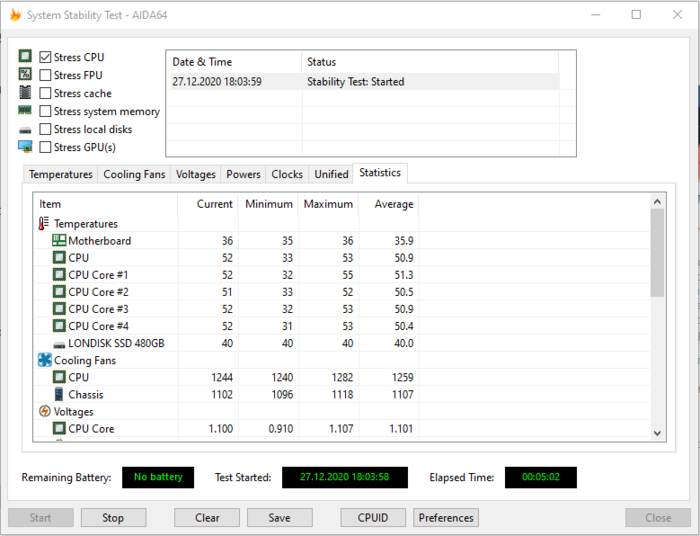Image resolution: width=700 pixels, height=536 pixels.
Task: Click the LONDISK SSD drive icon
Action: pyautogui.click(x=59, y=345)
